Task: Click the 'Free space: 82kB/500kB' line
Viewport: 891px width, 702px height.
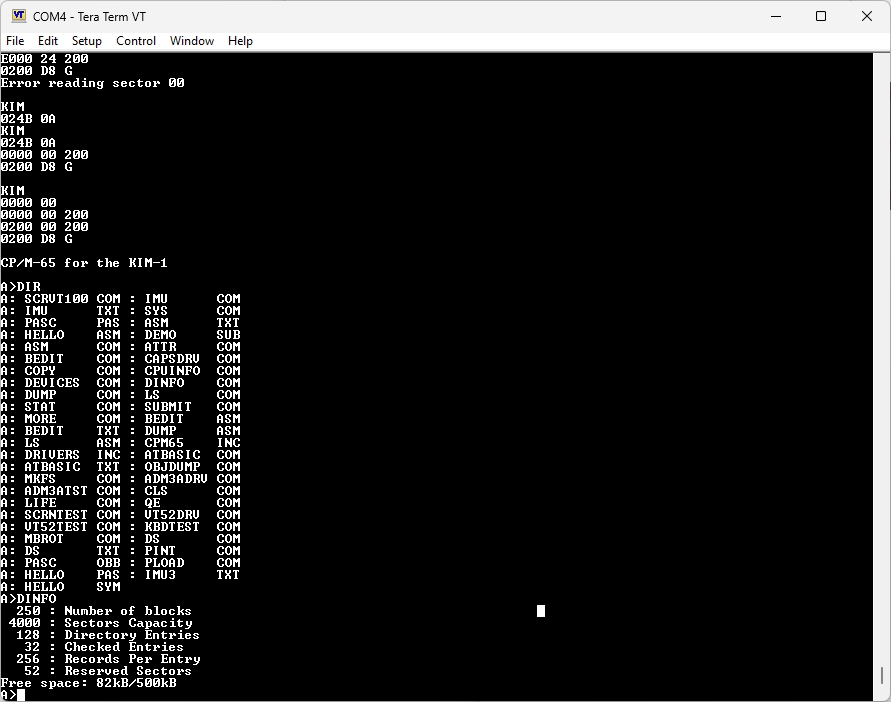Action: tap(88, 683)
